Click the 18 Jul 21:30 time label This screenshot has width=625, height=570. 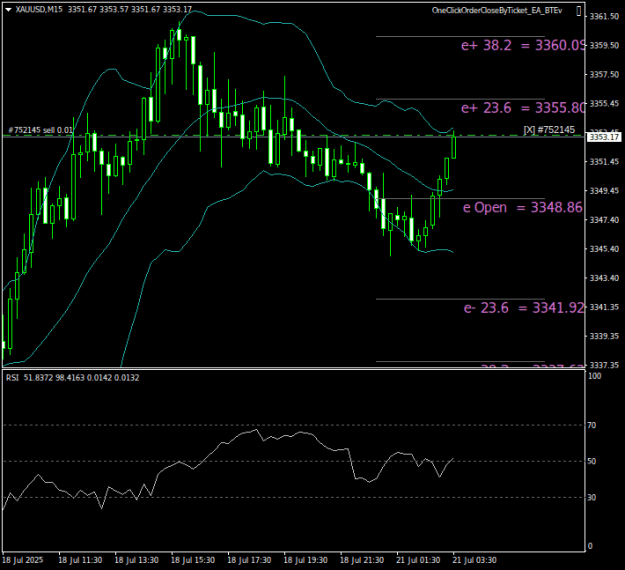tap(362, 560)
